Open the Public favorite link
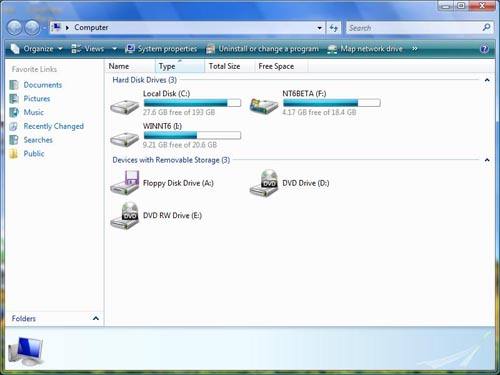Image resolution: width=500 pixels, height=375 pixels. (x=34, y=154)
